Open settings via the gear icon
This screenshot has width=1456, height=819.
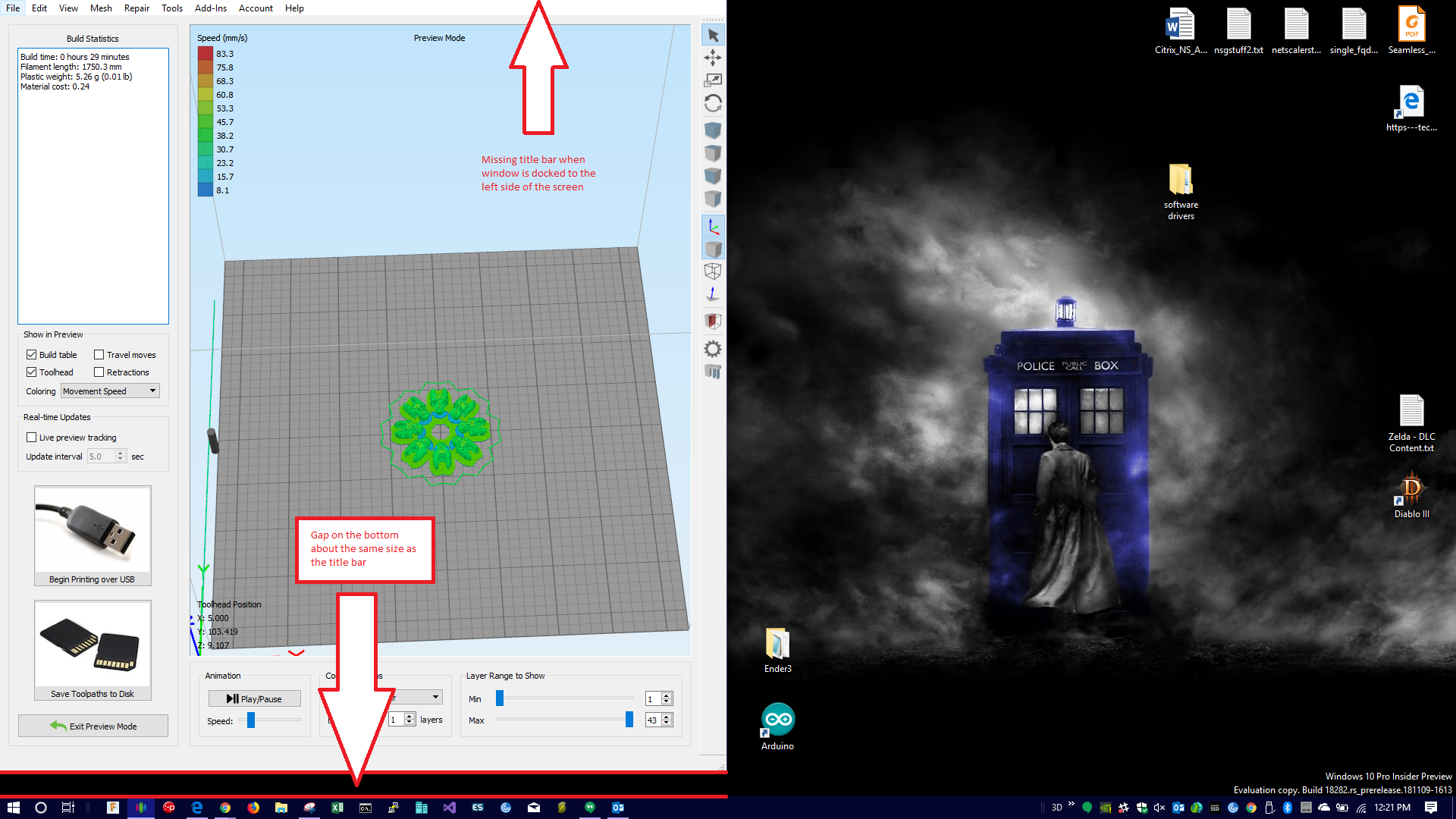pos(713,349)
